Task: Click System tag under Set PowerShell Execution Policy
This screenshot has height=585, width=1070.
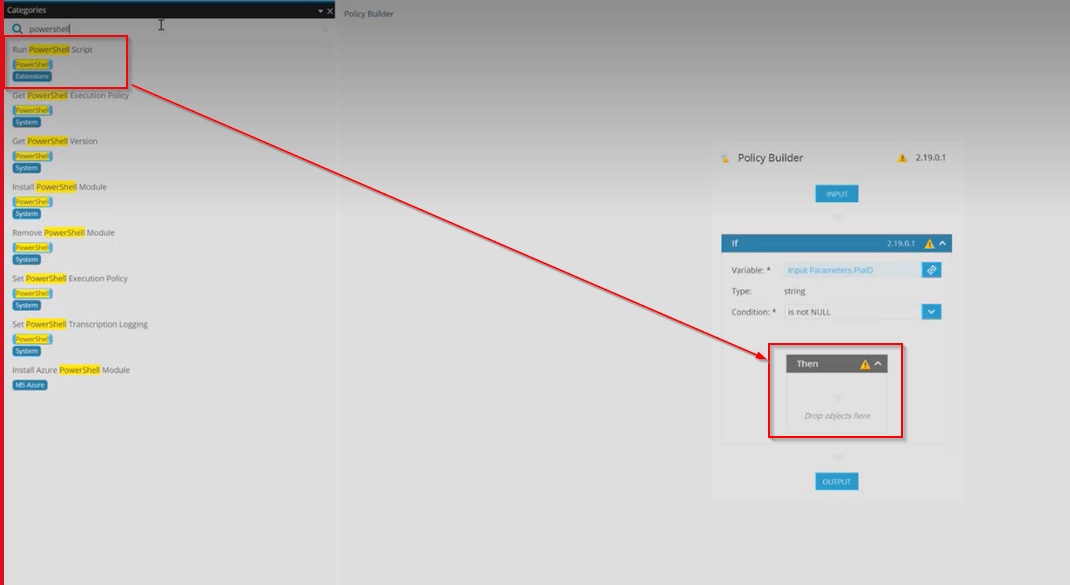Action: click(27, 305)
